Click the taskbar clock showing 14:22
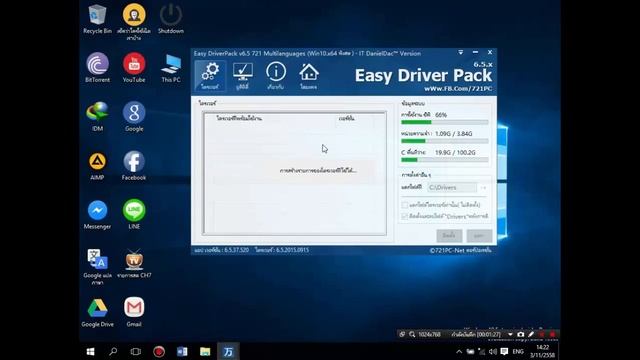This screenshot has height=360, width=640. pos(542,351)
